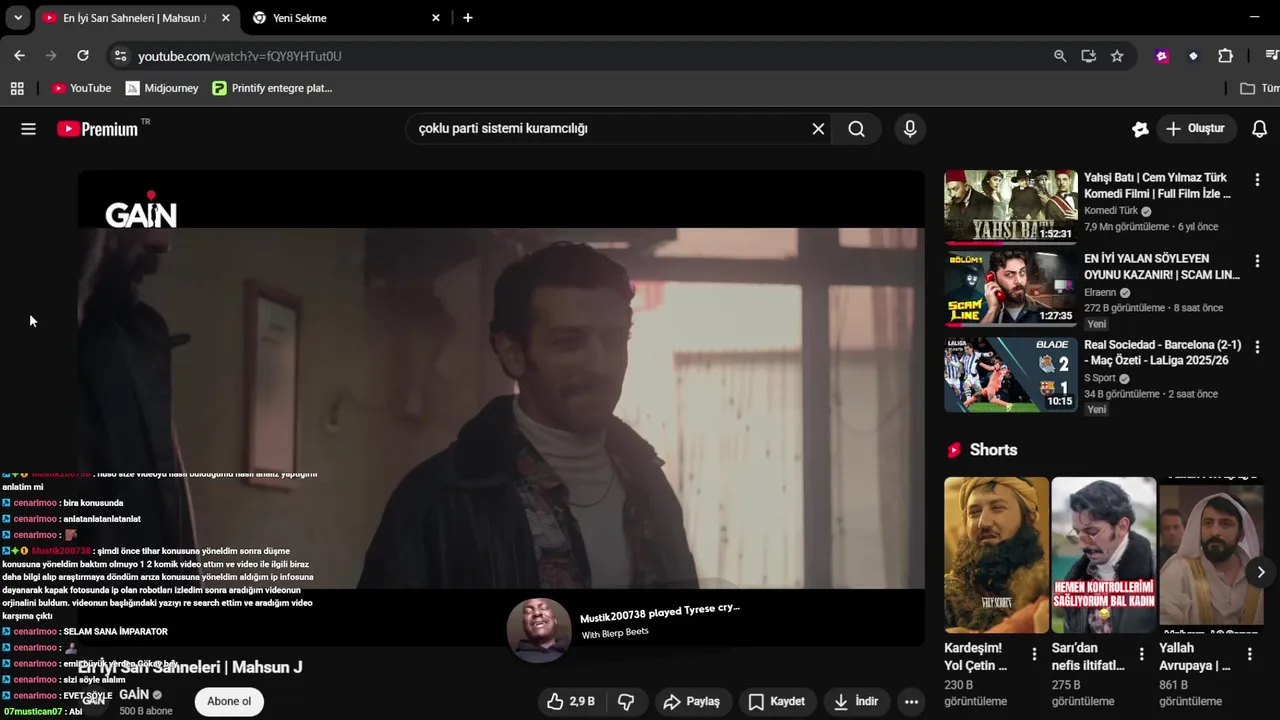Open the Sarı'dan nefis iltifat short
1280x720 pixels.
coord(1104,555)
